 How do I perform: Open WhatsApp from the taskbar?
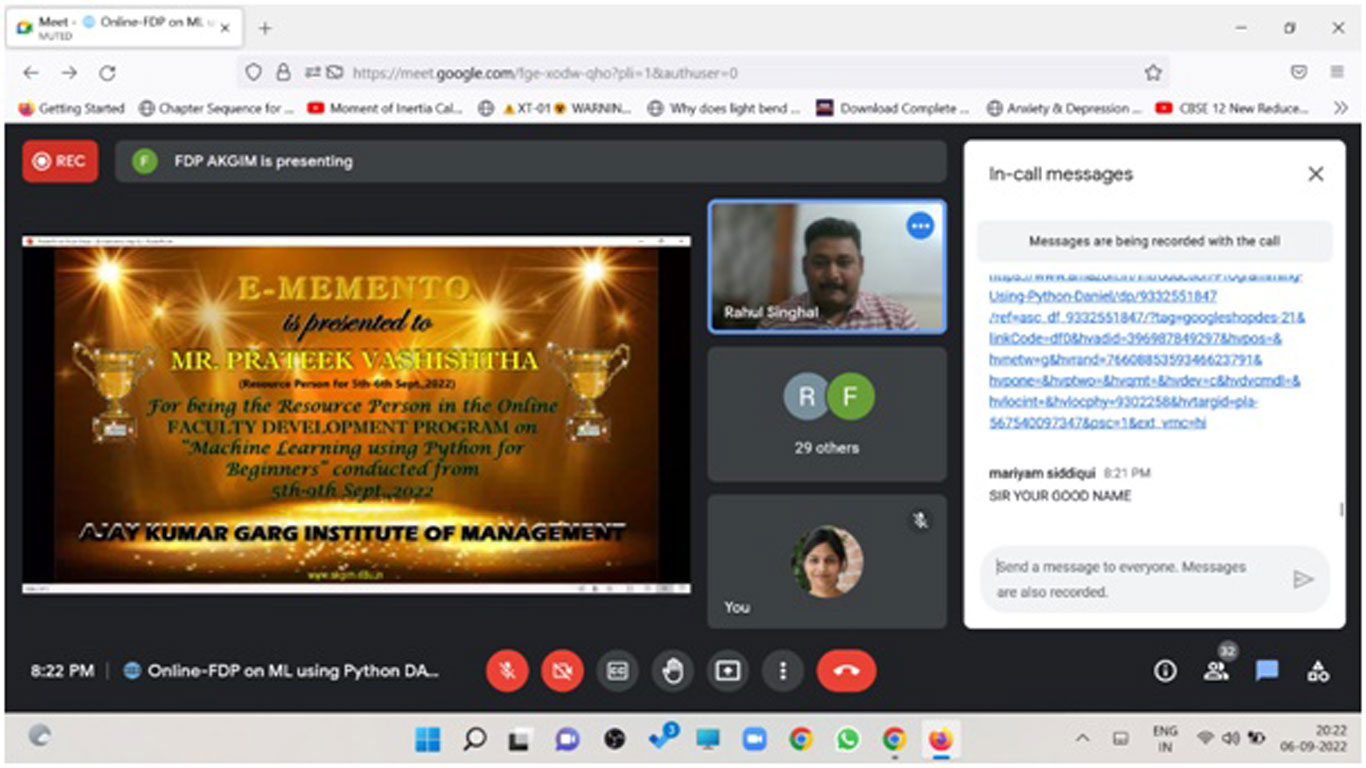point(848,739)
